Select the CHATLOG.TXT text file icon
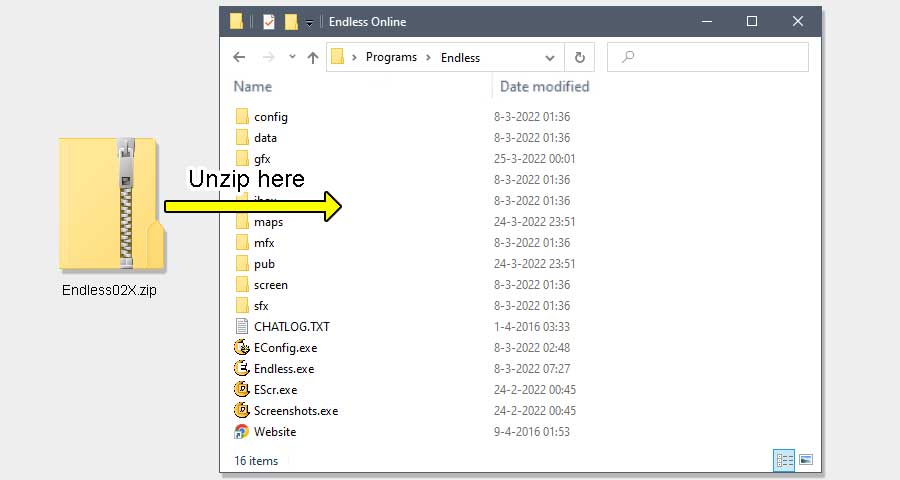 tap(241, 327)
